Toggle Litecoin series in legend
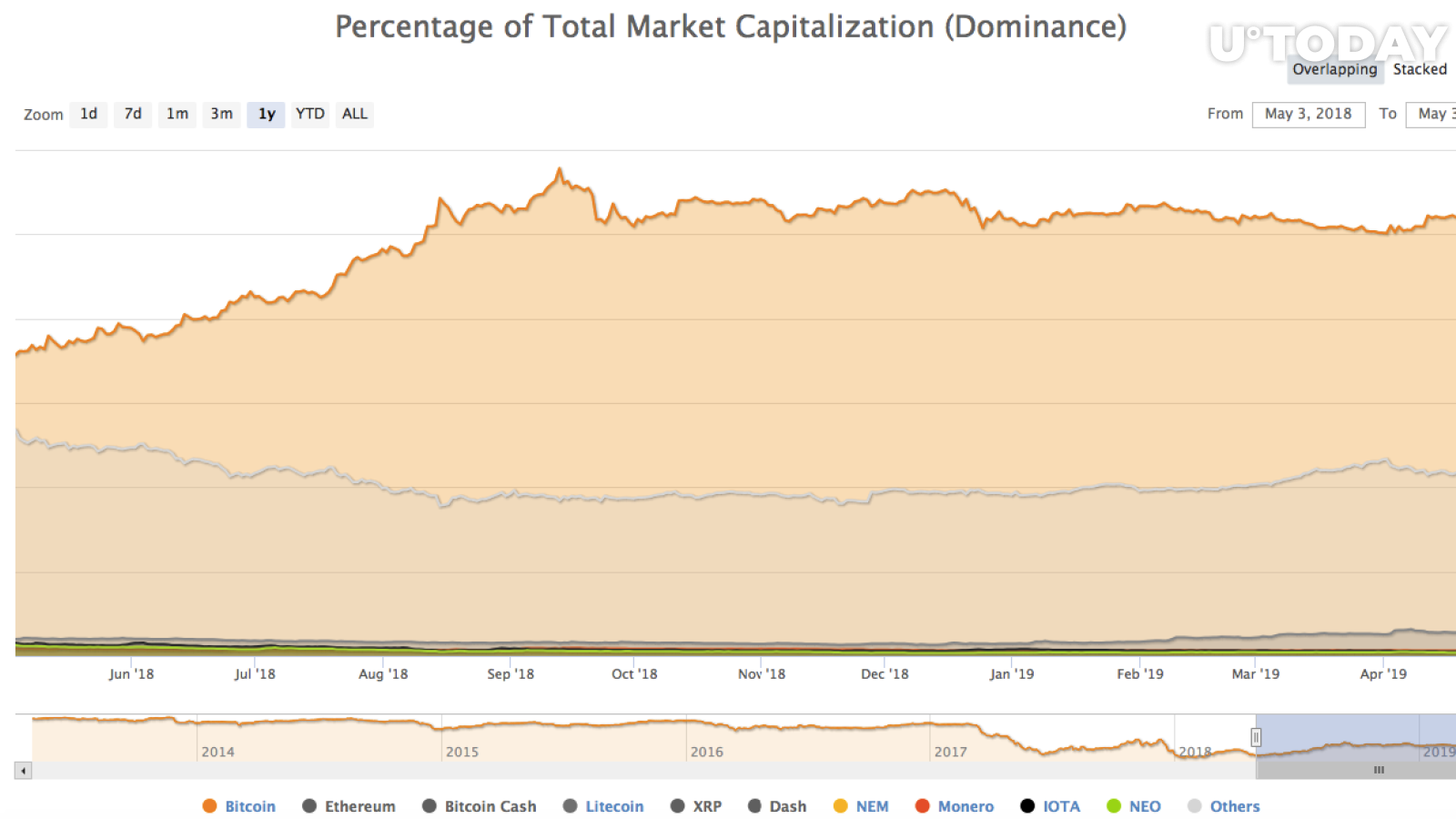Image resolution: width=1456 pixels, height=819 pixels. coord(603,806)
